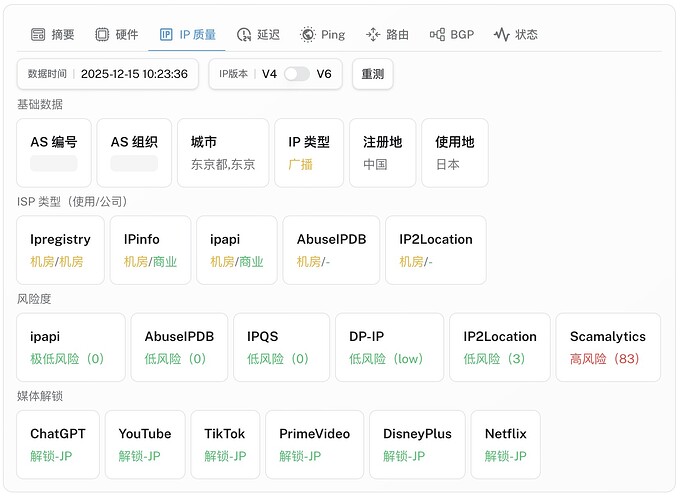
Task: Click the 摘要 summary tab icon
Action: point(38,34)
